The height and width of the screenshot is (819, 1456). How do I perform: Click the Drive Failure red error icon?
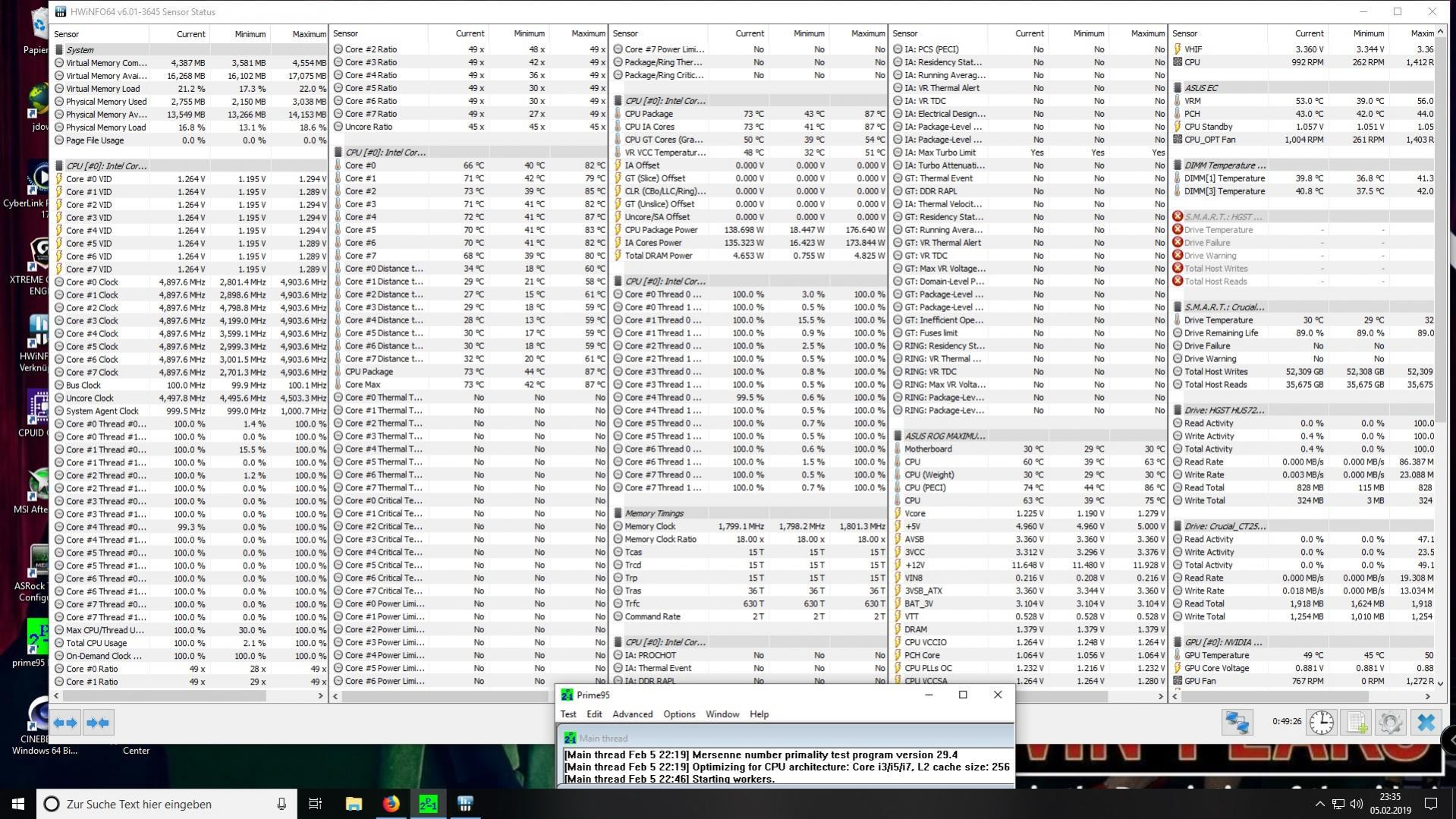pos(1178,243)
